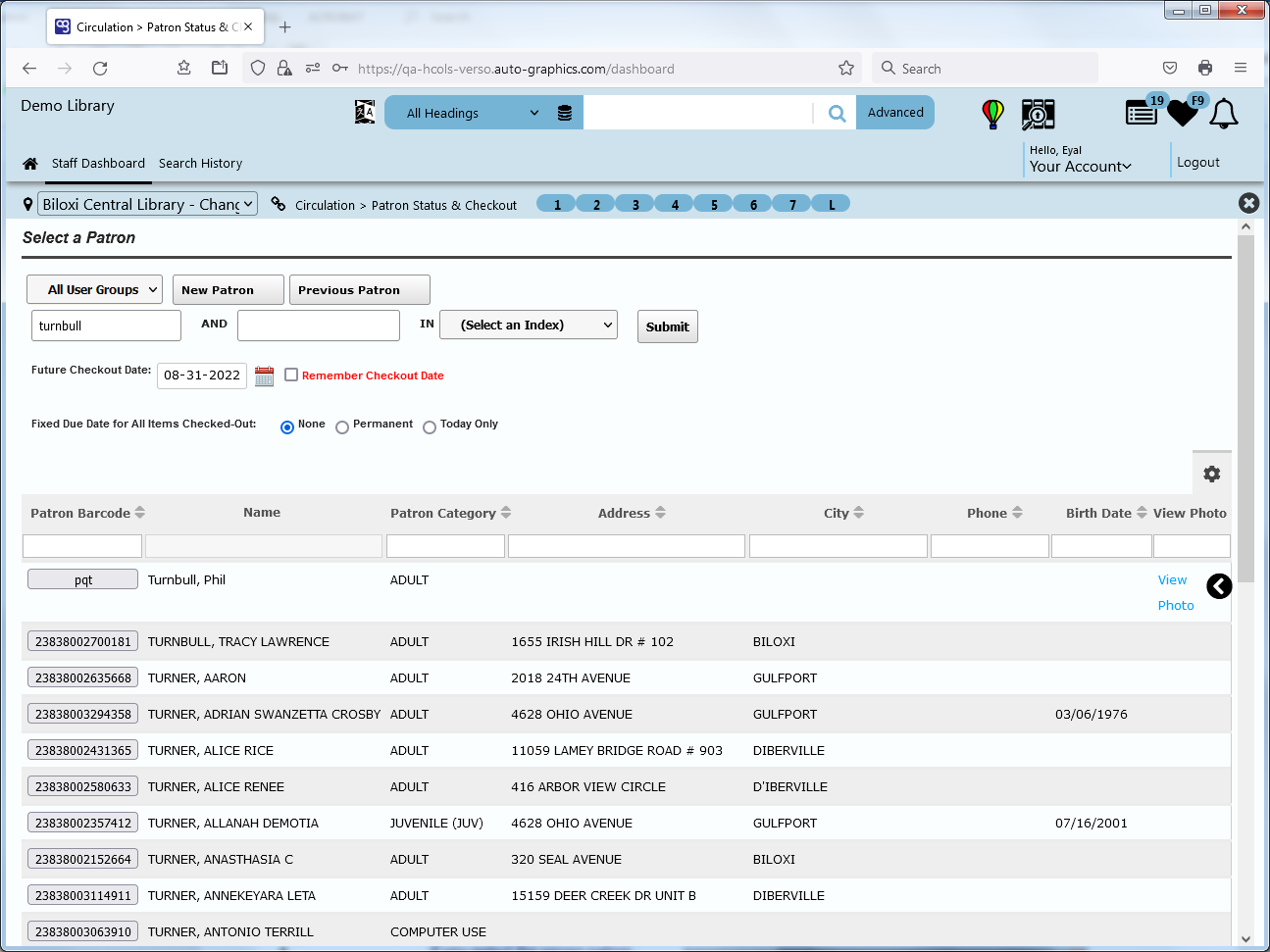Click the location pin icon
The height and width of the screenshot is (952, 1270).
point(27,204)
